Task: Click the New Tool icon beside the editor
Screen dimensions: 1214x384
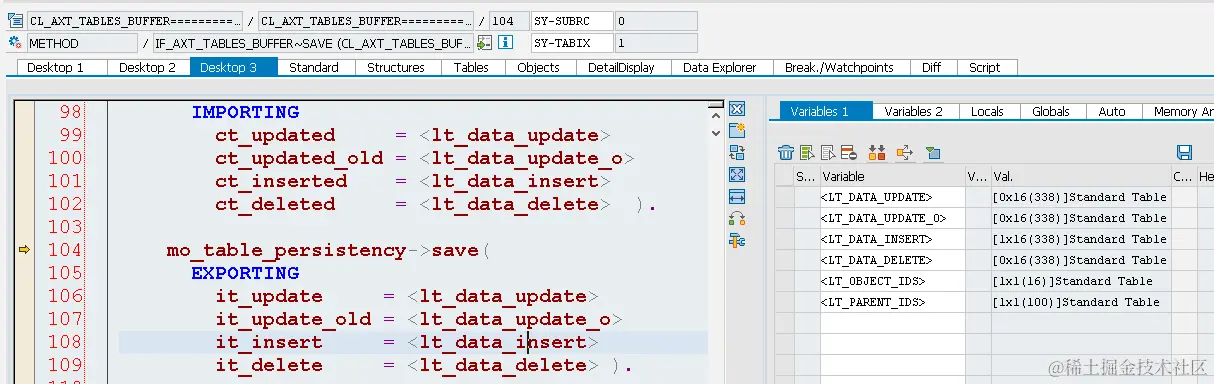Action: (737, 130)
